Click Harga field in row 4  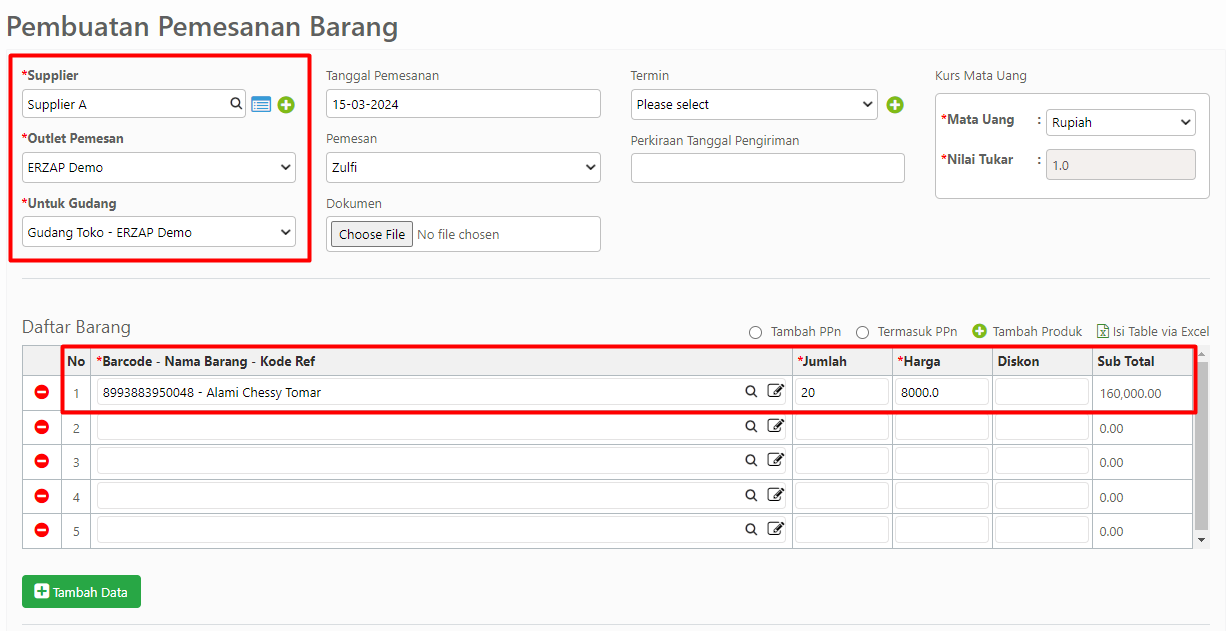942,496
